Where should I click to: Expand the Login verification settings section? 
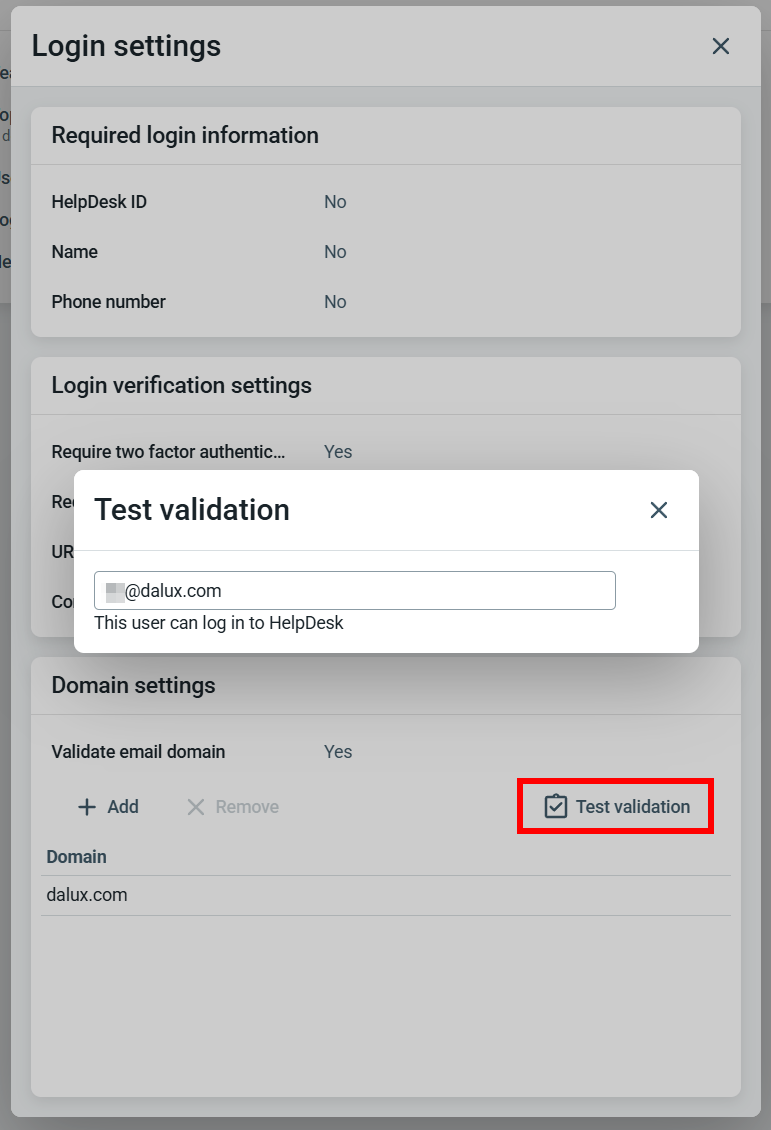[181, 385]
